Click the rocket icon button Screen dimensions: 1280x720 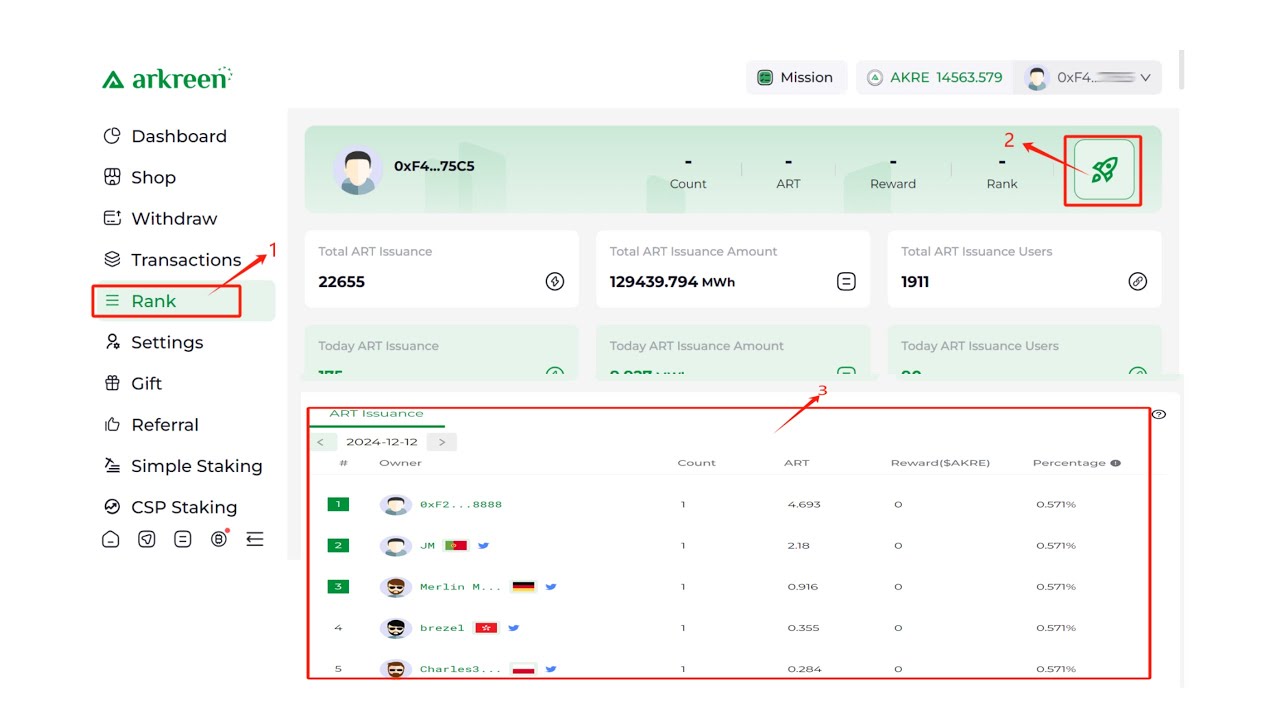[1103, 170]
